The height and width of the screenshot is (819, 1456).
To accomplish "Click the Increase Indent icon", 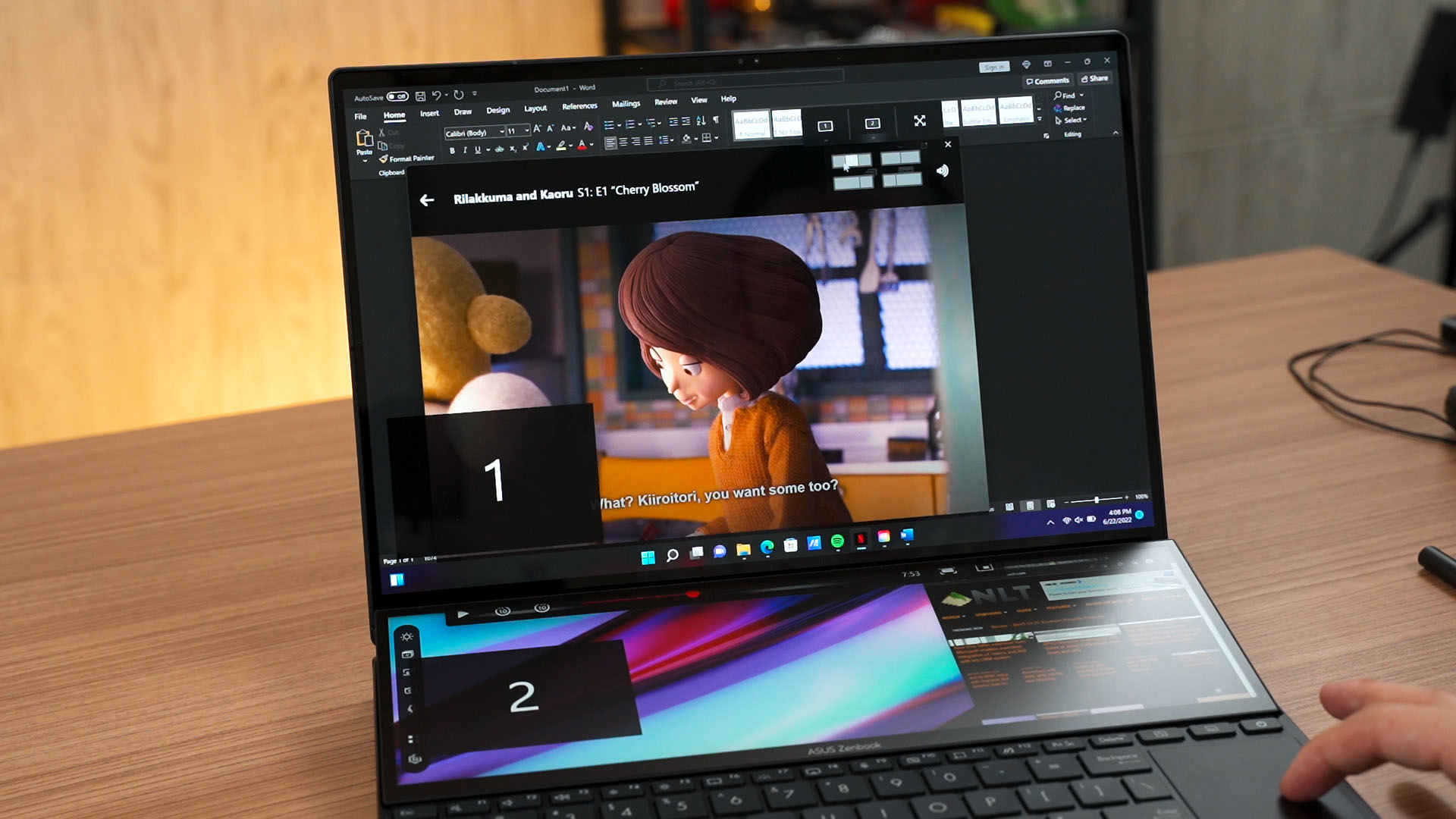I will click(686, 121).
